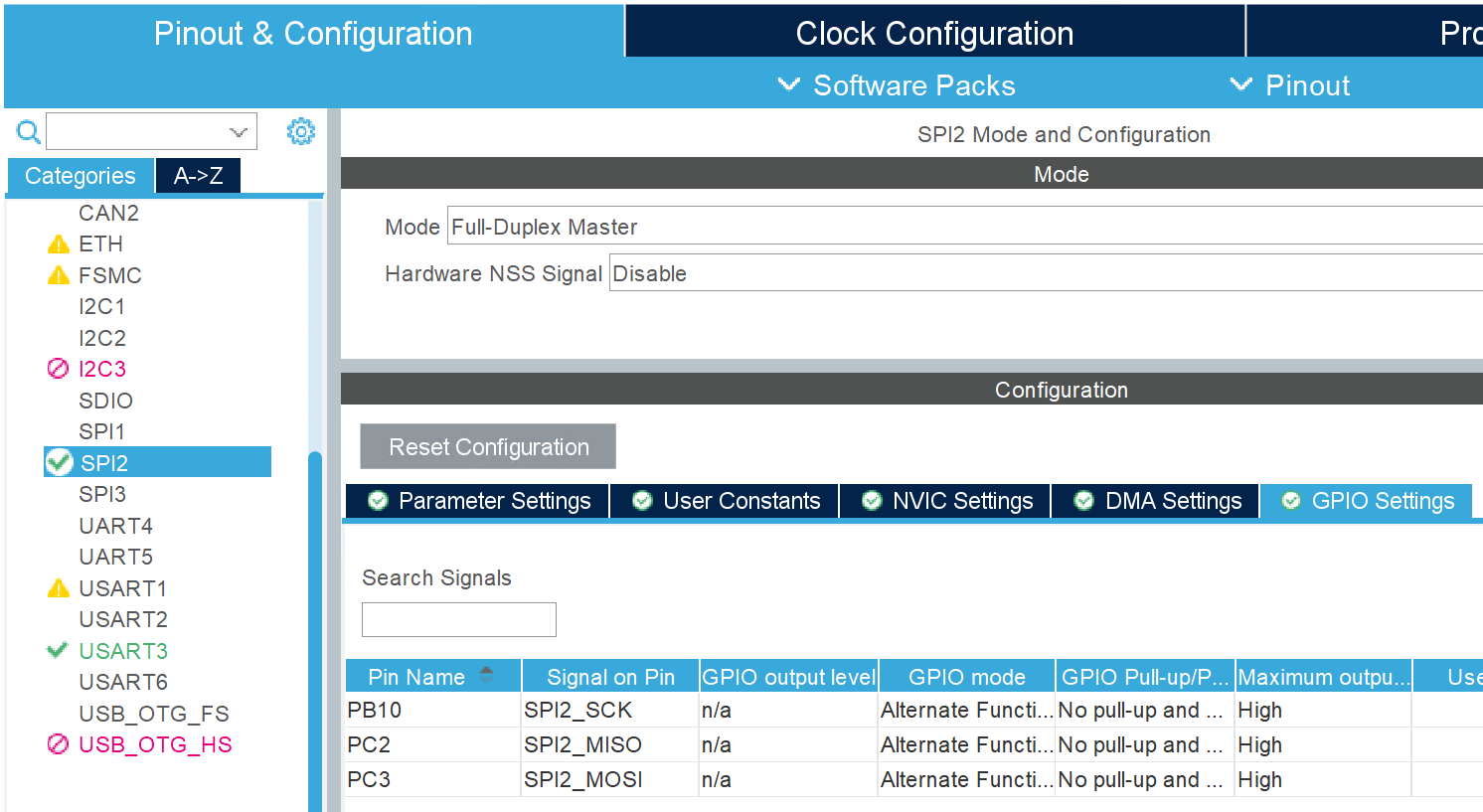Click the ETH warning triangle icon

(59, 244)
